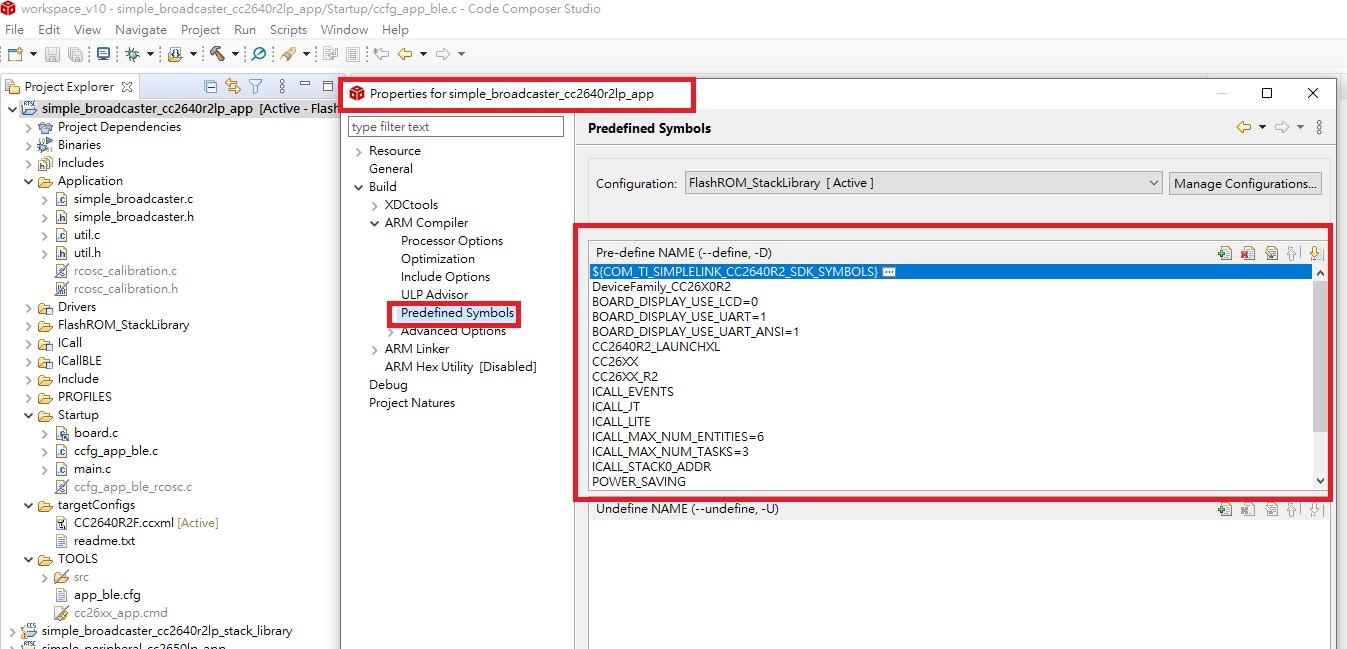Screen dimensions: 1347x649
Task: Select simple_broadcaster_cc2640r2lp_stack_library project
Action: click(x=167, y=631)
